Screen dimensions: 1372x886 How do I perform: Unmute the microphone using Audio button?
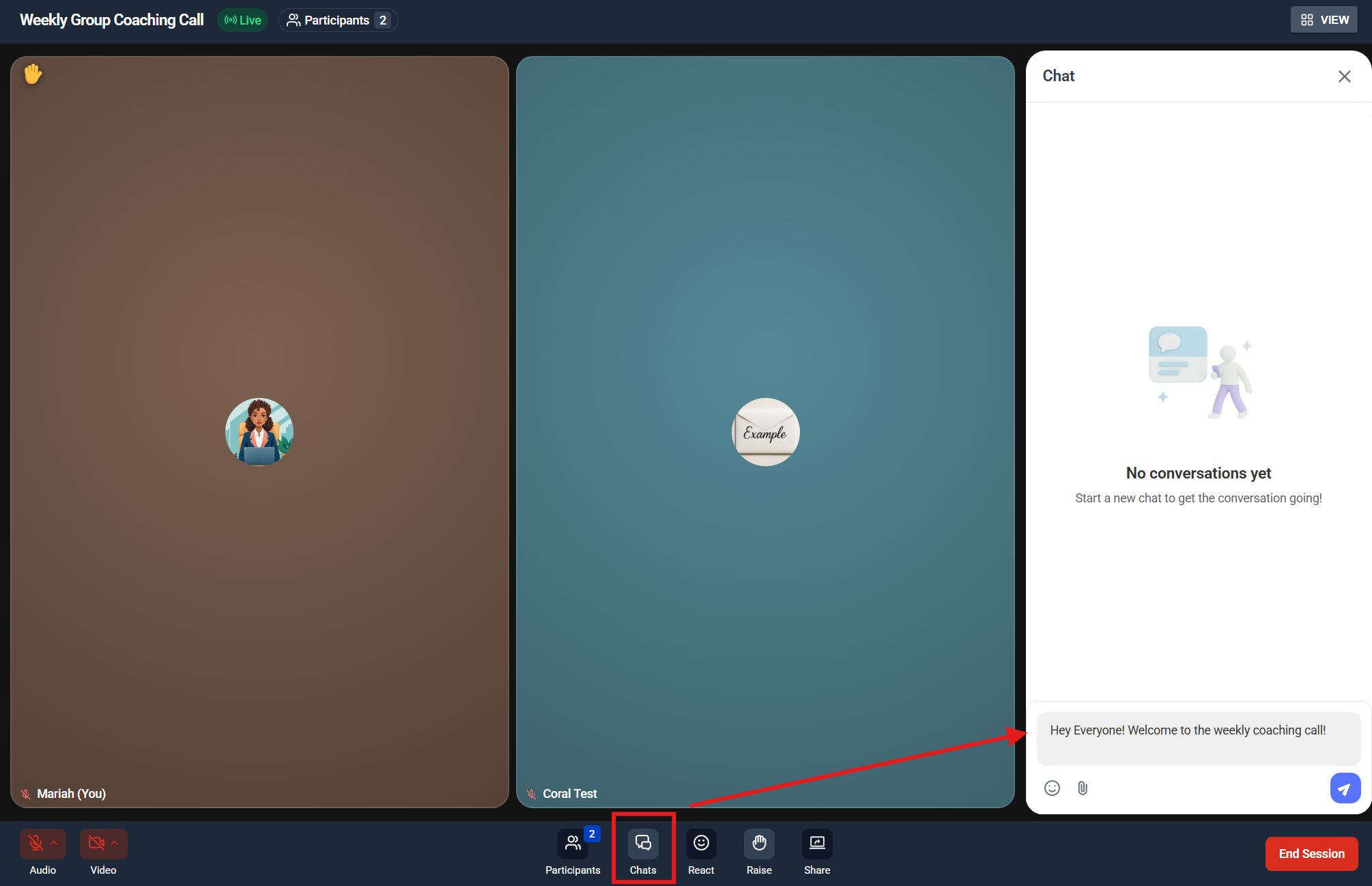pyautogui.click(x=36, y=843)
